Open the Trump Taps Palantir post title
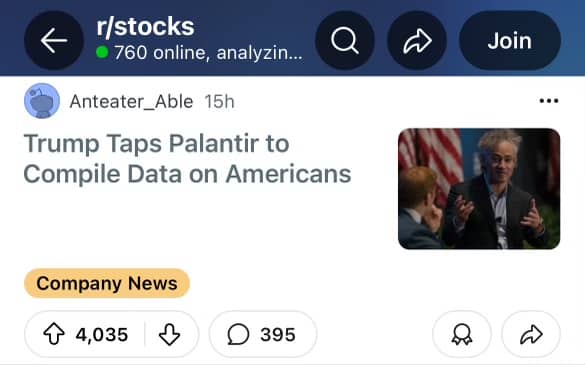 187,159
